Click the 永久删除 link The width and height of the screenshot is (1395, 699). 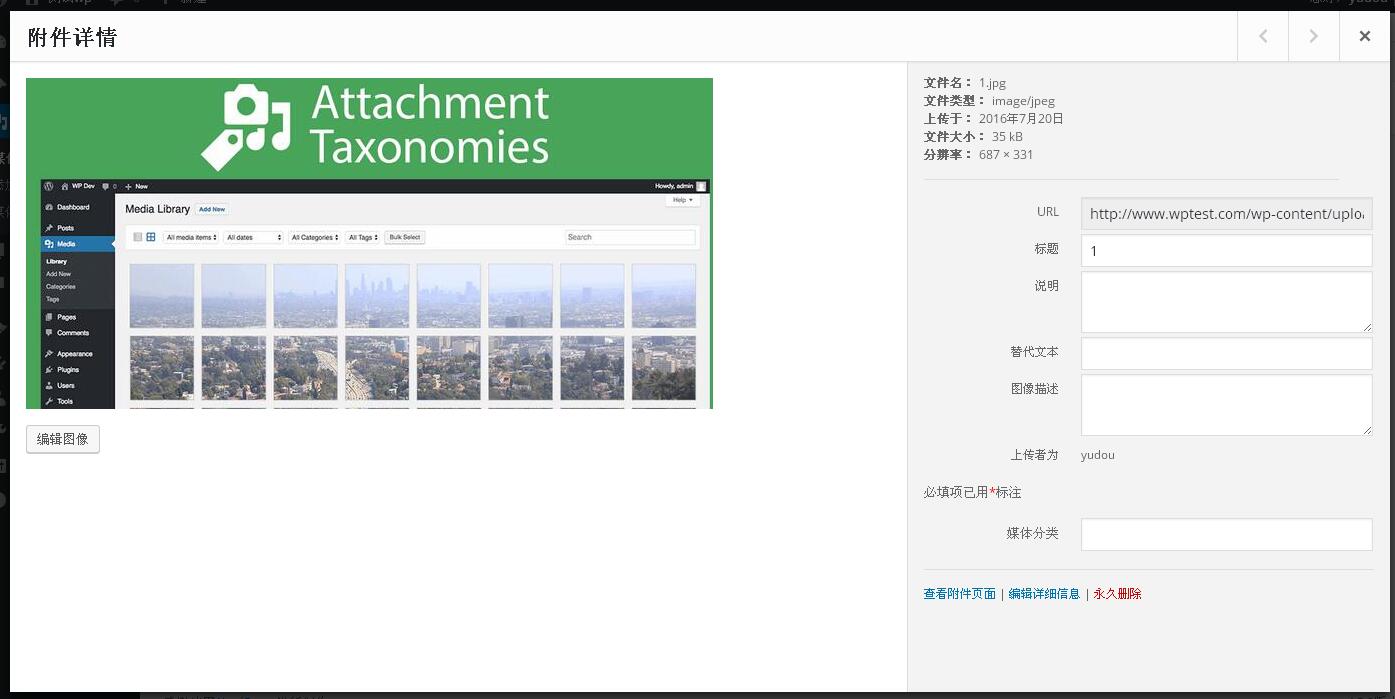click(1117, 594)
